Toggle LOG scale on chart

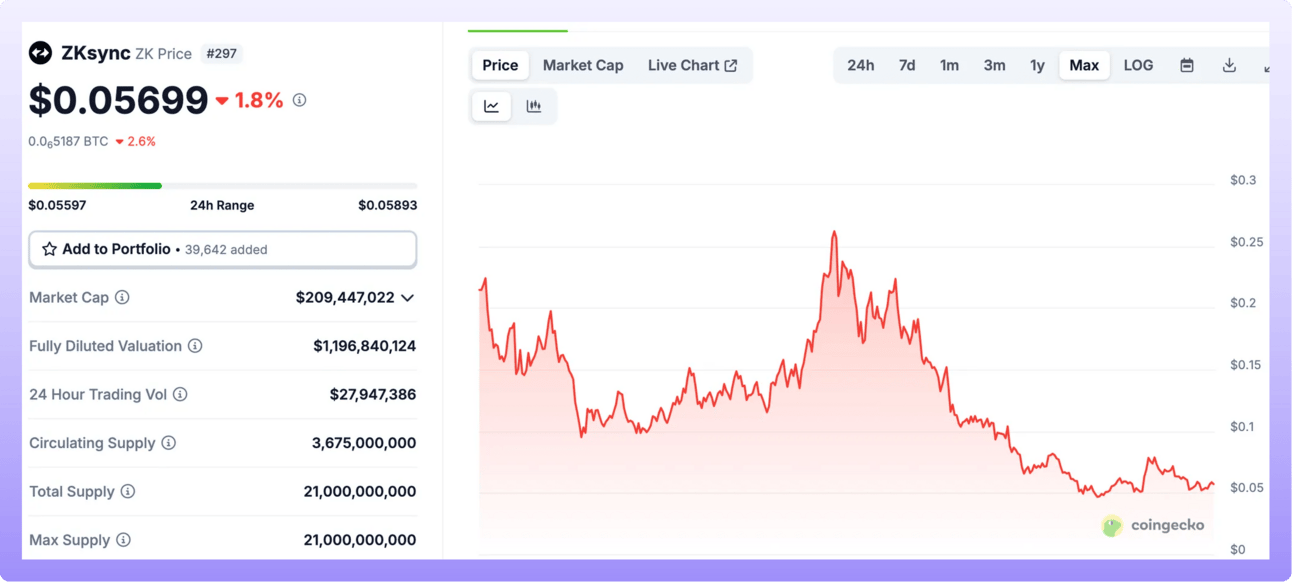[x=1138, y=65]
